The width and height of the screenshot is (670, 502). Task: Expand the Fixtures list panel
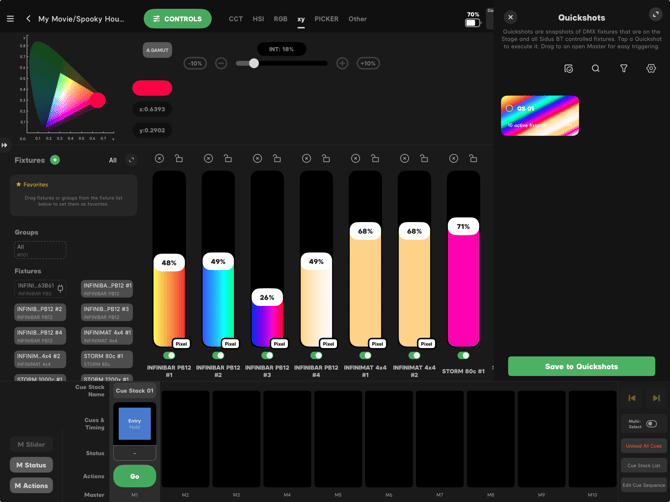tap(131, 160)
